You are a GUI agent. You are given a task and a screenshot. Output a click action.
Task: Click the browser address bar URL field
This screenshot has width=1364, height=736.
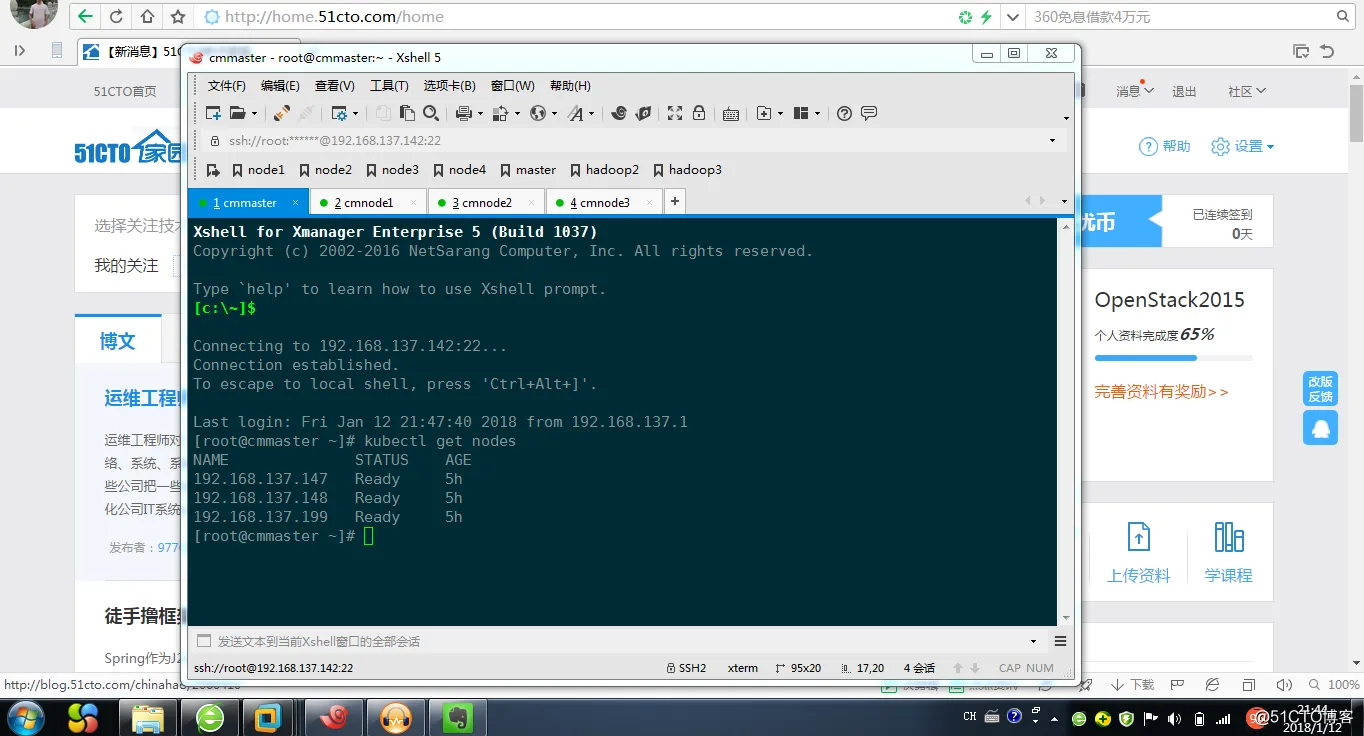(x=580, y=17)
